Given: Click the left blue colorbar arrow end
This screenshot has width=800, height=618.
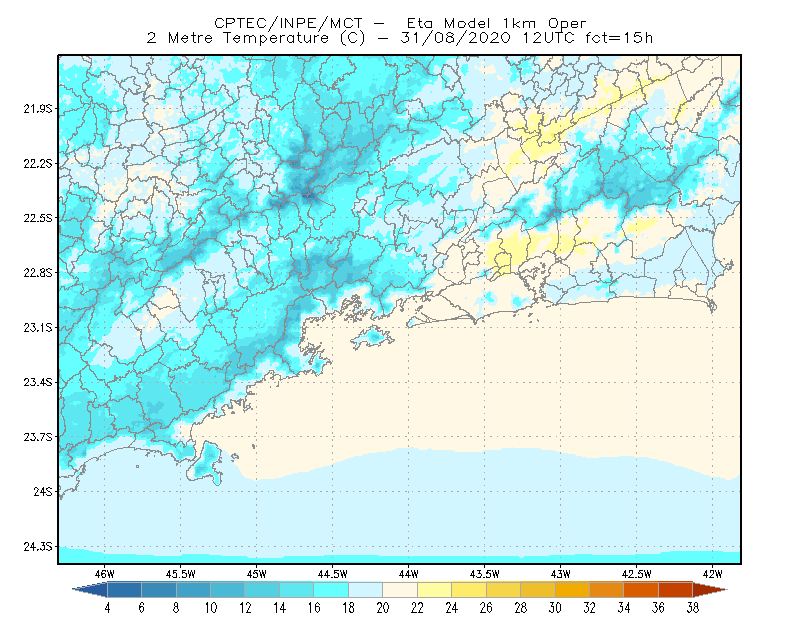Looking at the screenshot, I should [90, 590].
